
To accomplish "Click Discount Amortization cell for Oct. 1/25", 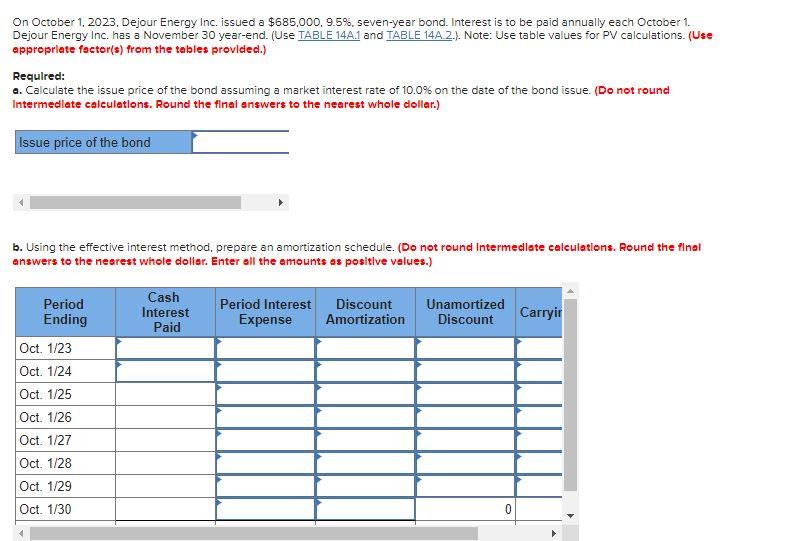I will 365,394.
